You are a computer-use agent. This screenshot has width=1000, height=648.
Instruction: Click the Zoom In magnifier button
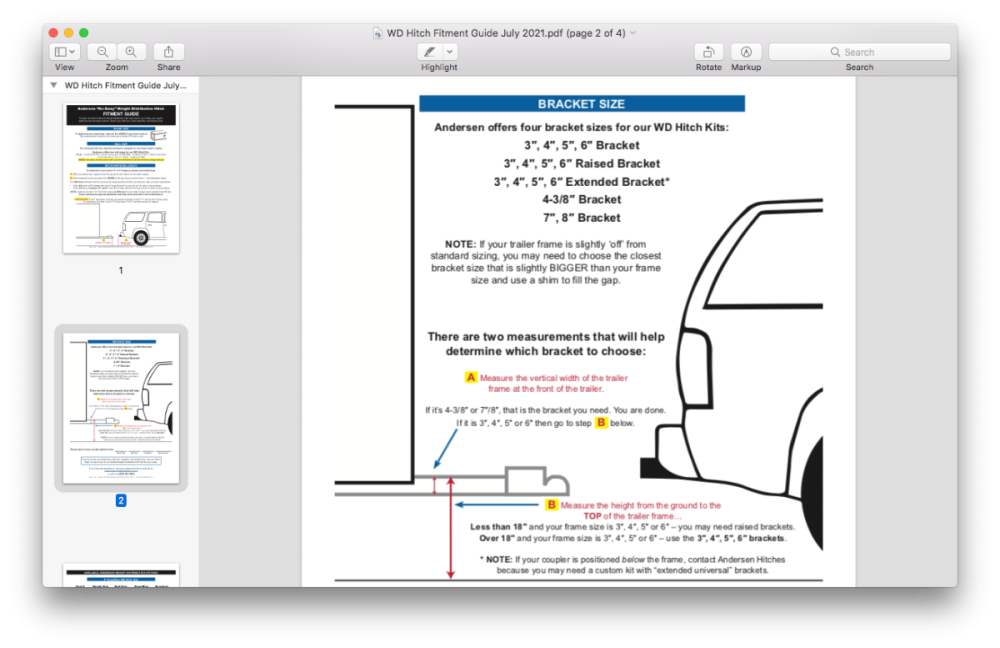(131, 51)
